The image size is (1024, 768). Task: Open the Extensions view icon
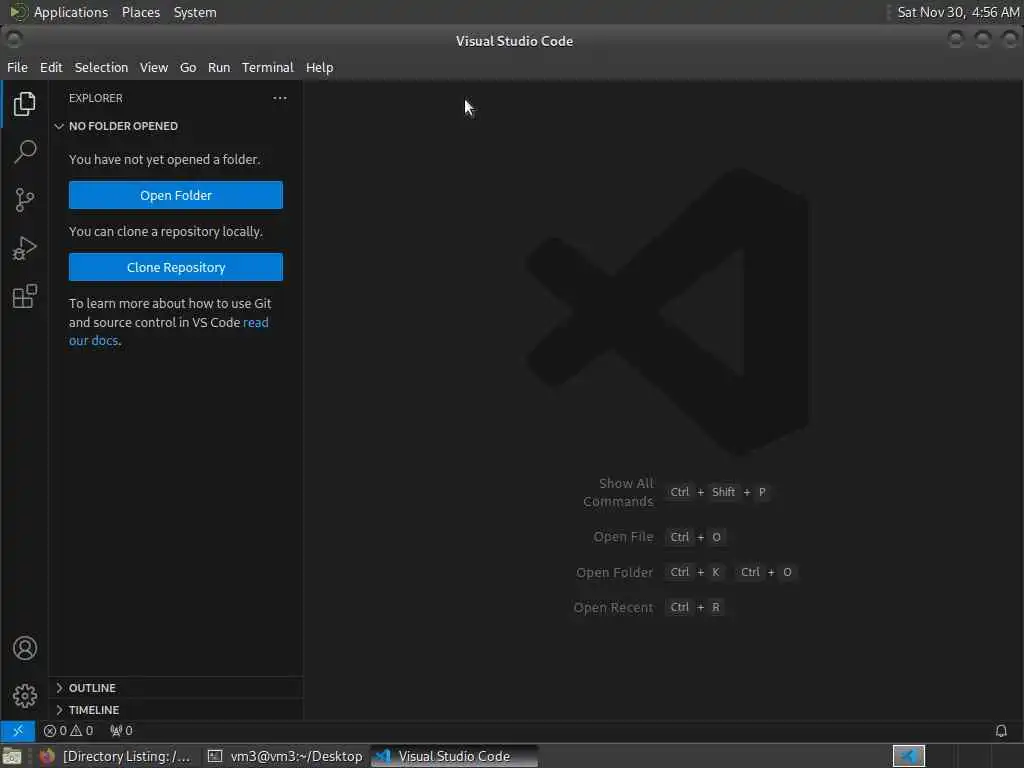click(24, 296)
